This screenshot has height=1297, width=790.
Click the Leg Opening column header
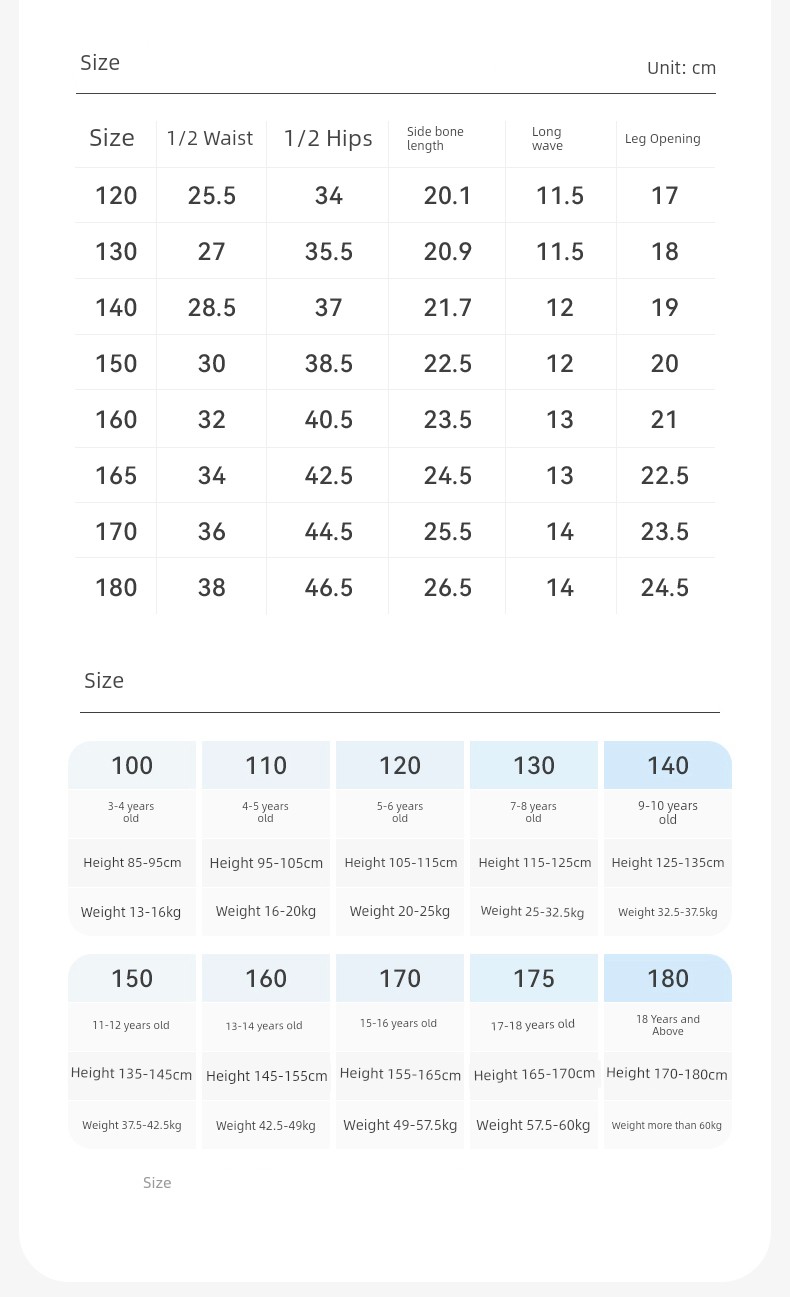coord(663,139)
